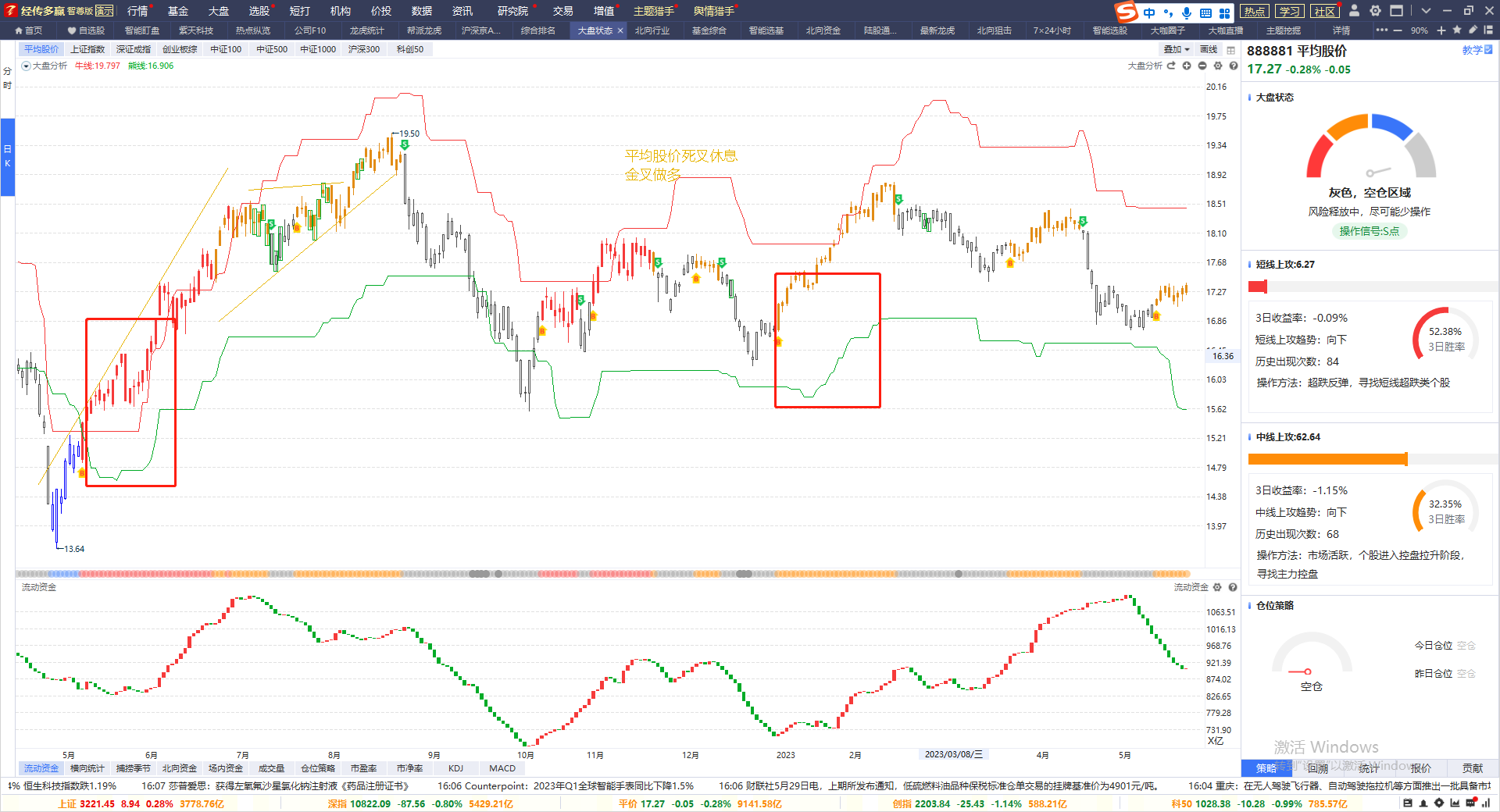Viewport: 1500px width, 812px height.
Task: Click the Sogou soft keyboard icon
Action: (1206, 12)
